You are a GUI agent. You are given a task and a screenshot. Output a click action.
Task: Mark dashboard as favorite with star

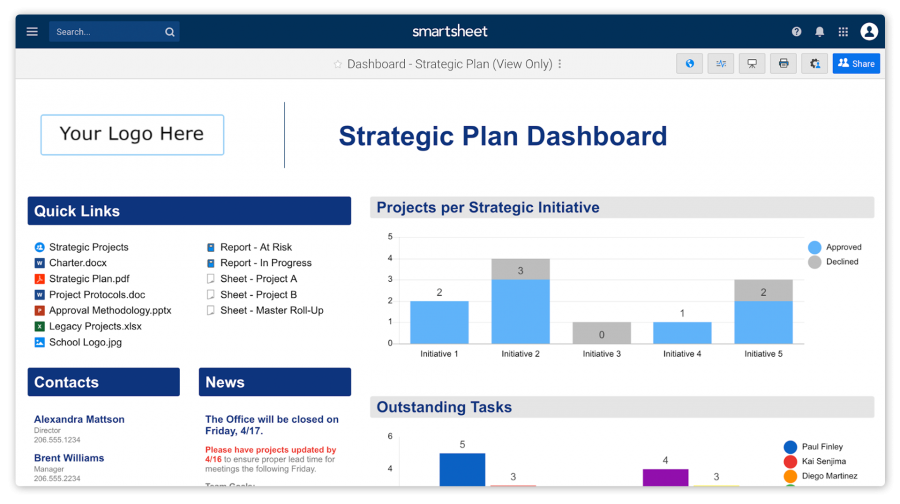tap(338, 64)
